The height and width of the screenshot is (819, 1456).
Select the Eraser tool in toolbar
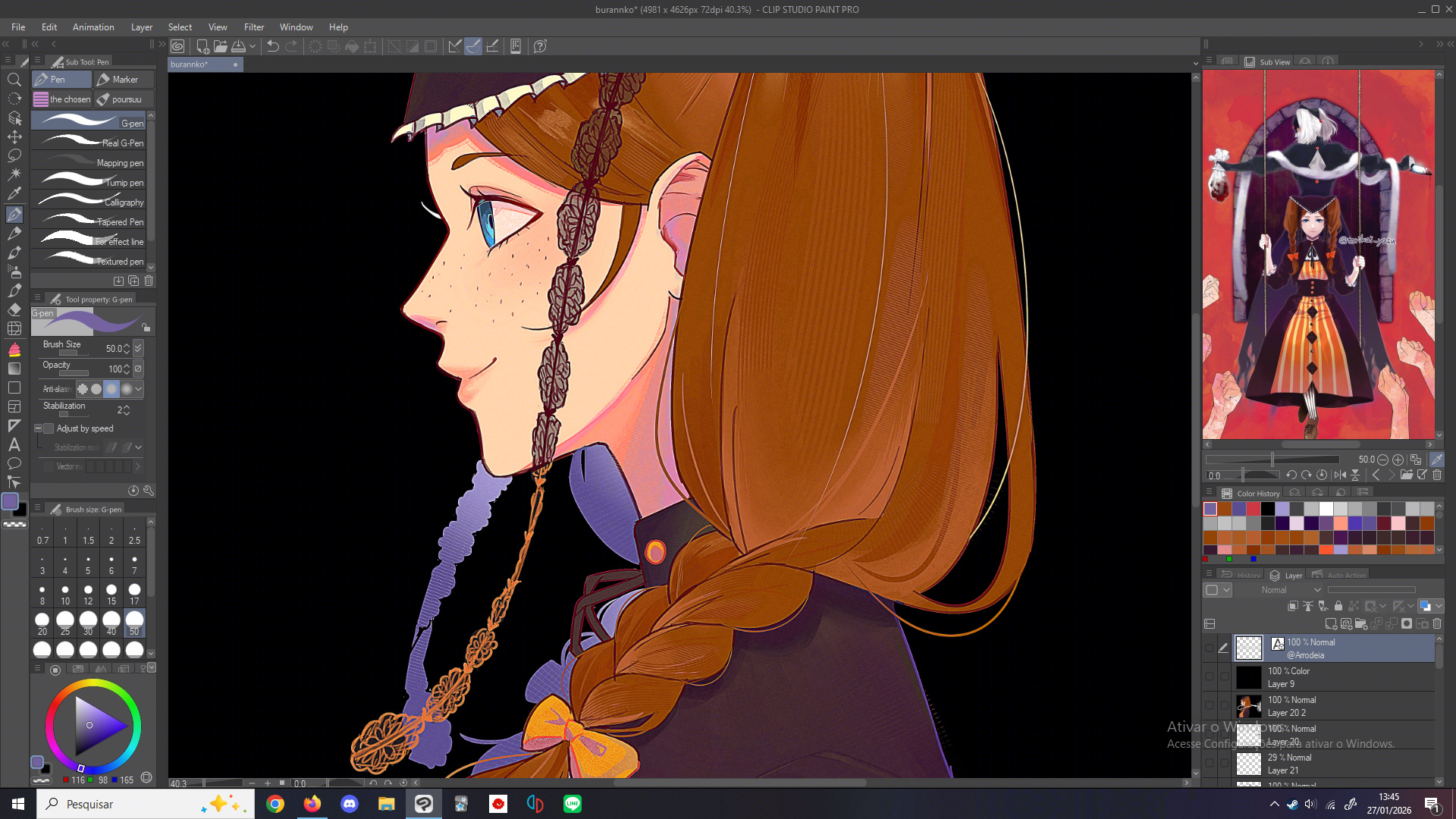pos(14,309)
